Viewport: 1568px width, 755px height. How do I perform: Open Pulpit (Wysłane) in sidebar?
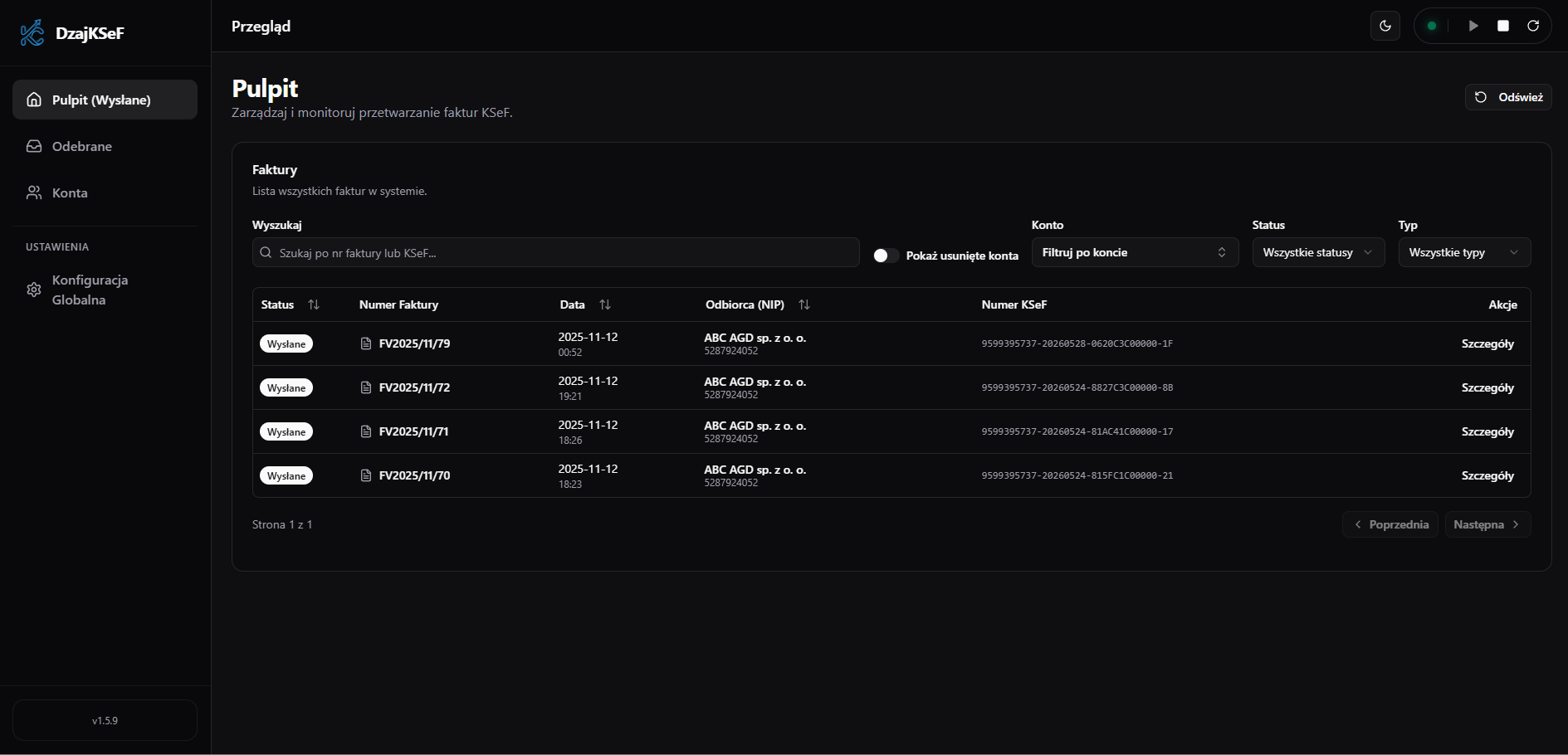click(105, 100)
